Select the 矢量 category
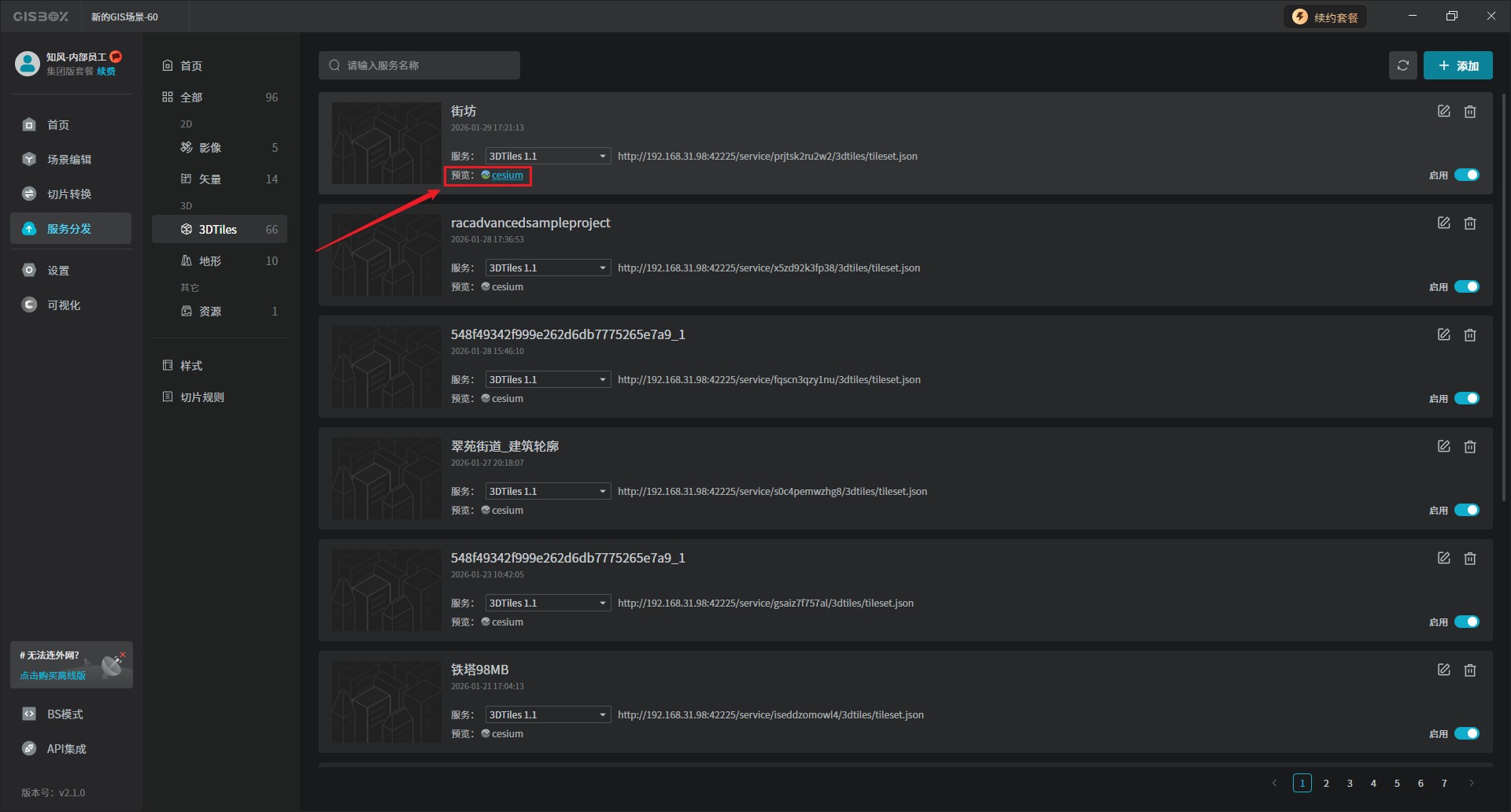Image resolution: width=1511 pixels, height=812 pixels. [209, 179]
